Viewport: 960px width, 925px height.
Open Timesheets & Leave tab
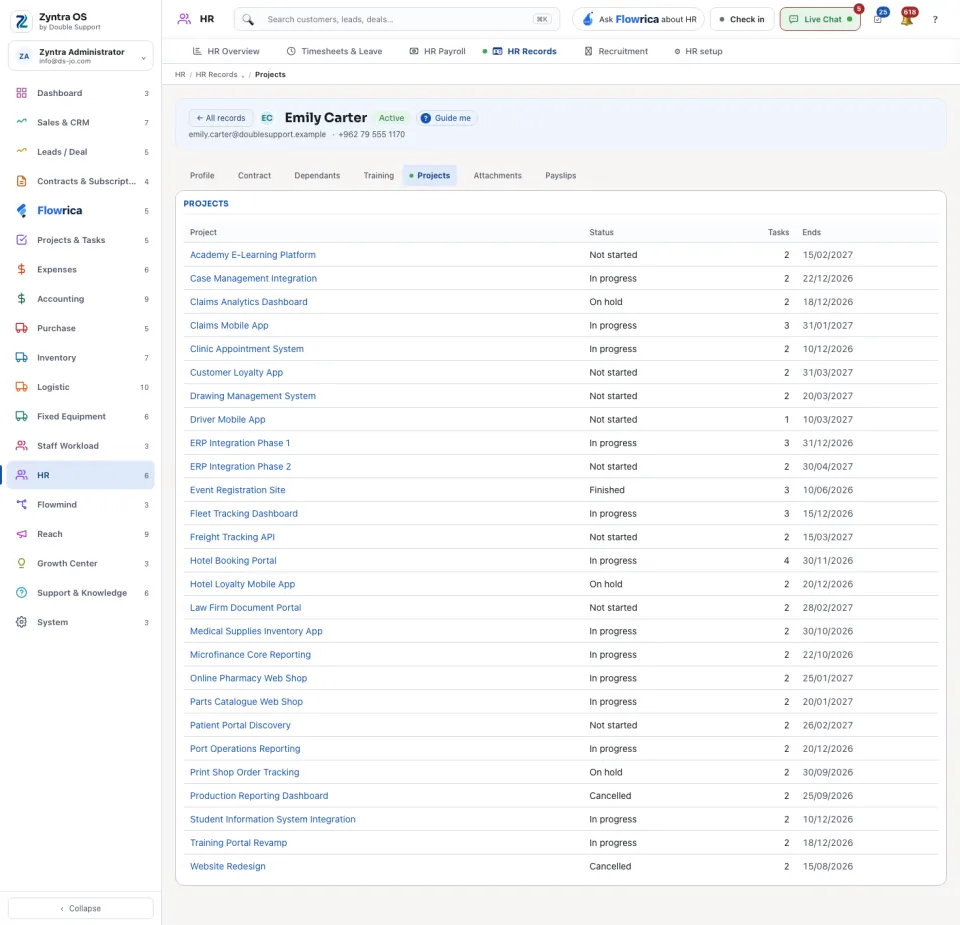335,51
